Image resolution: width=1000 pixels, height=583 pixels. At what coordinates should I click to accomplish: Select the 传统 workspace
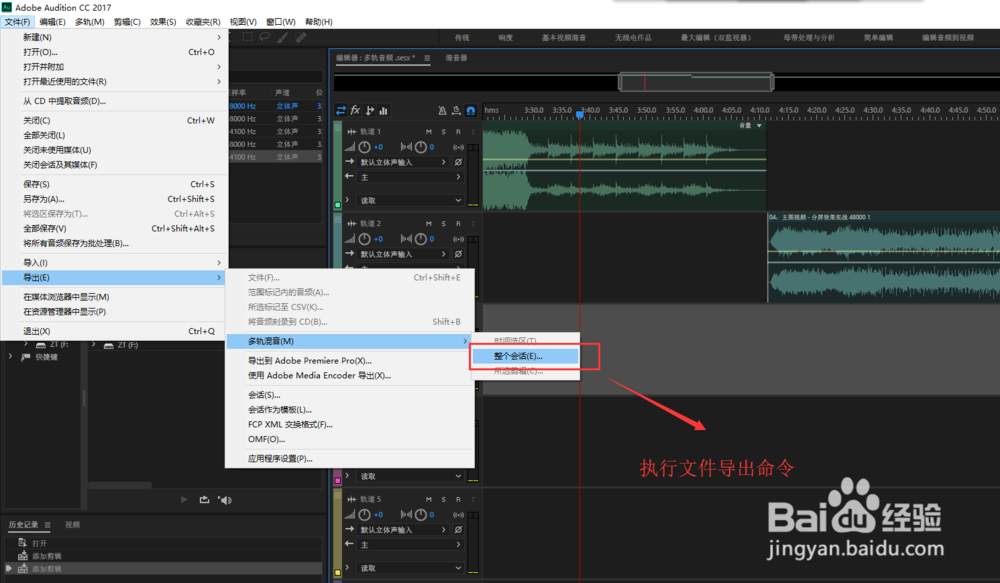[462, 38]
